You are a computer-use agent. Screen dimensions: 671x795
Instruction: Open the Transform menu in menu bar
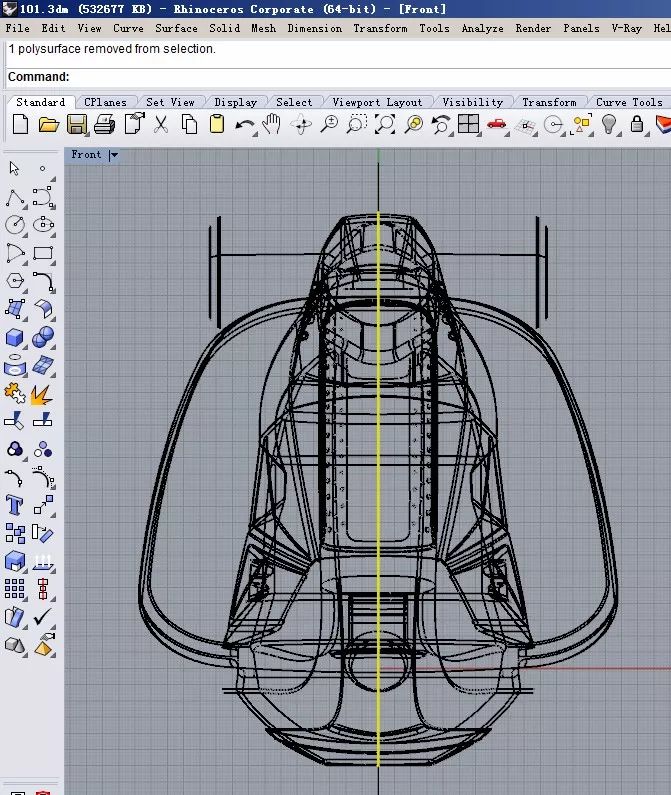[x=380, y=28]
